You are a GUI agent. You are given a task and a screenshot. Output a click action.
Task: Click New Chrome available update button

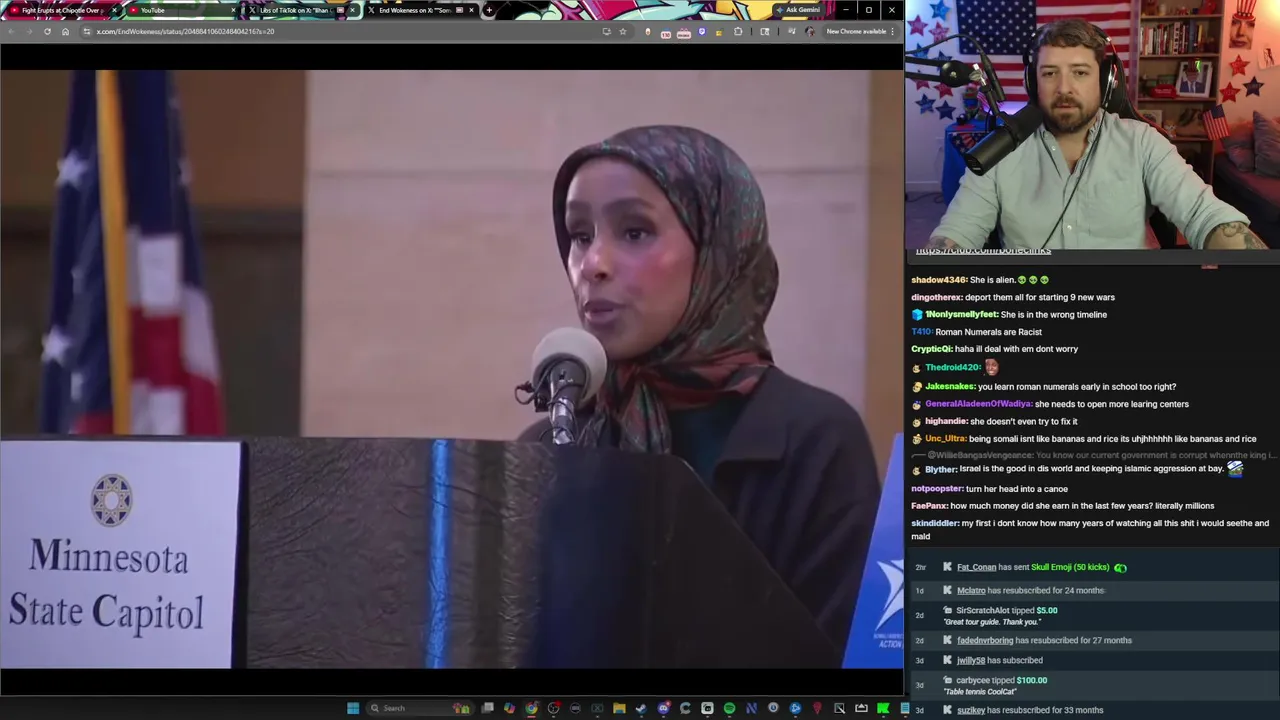(x=856, y=31)
